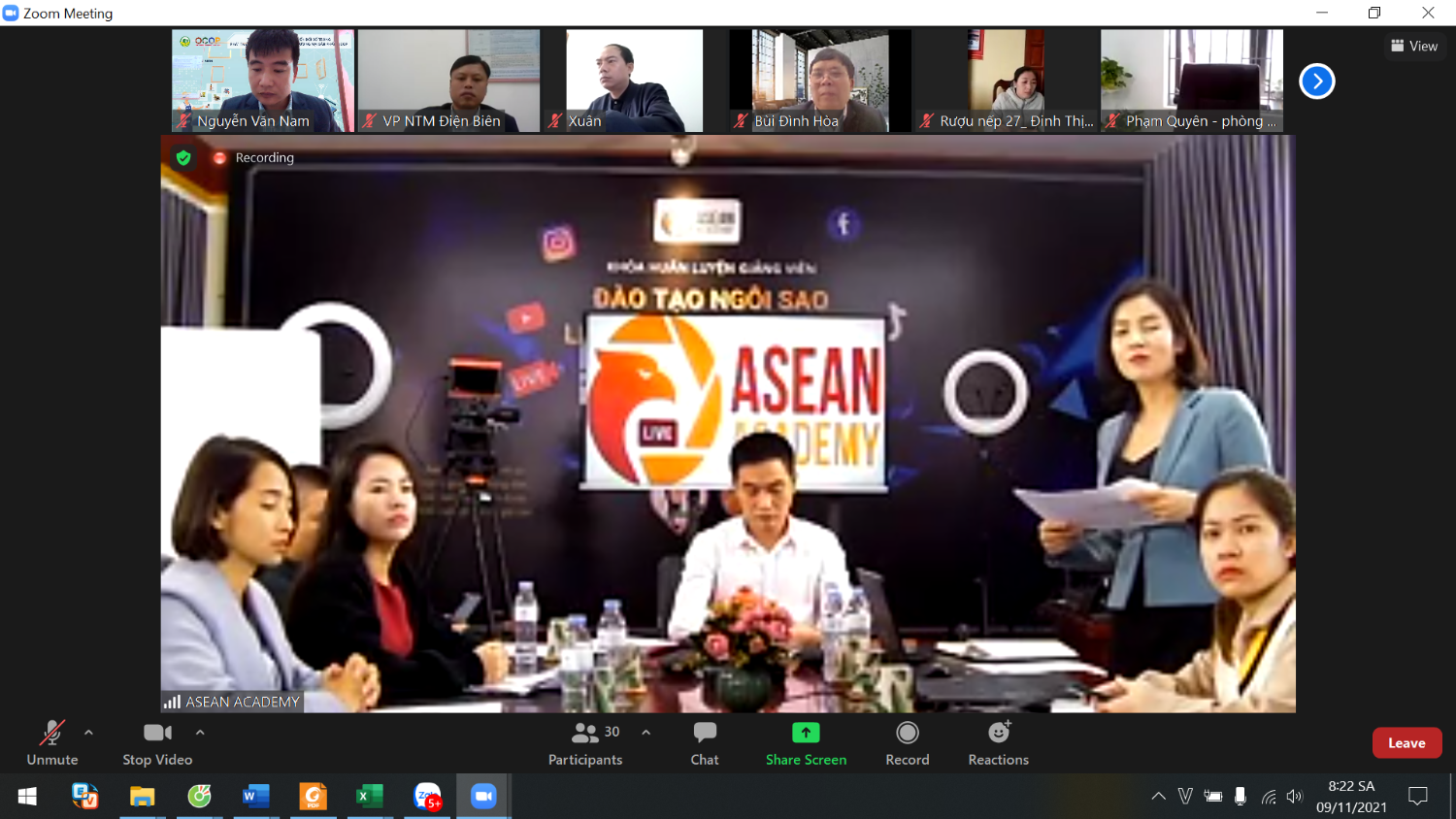Open Microsoft Word from taskbar

tap(255, 797)
